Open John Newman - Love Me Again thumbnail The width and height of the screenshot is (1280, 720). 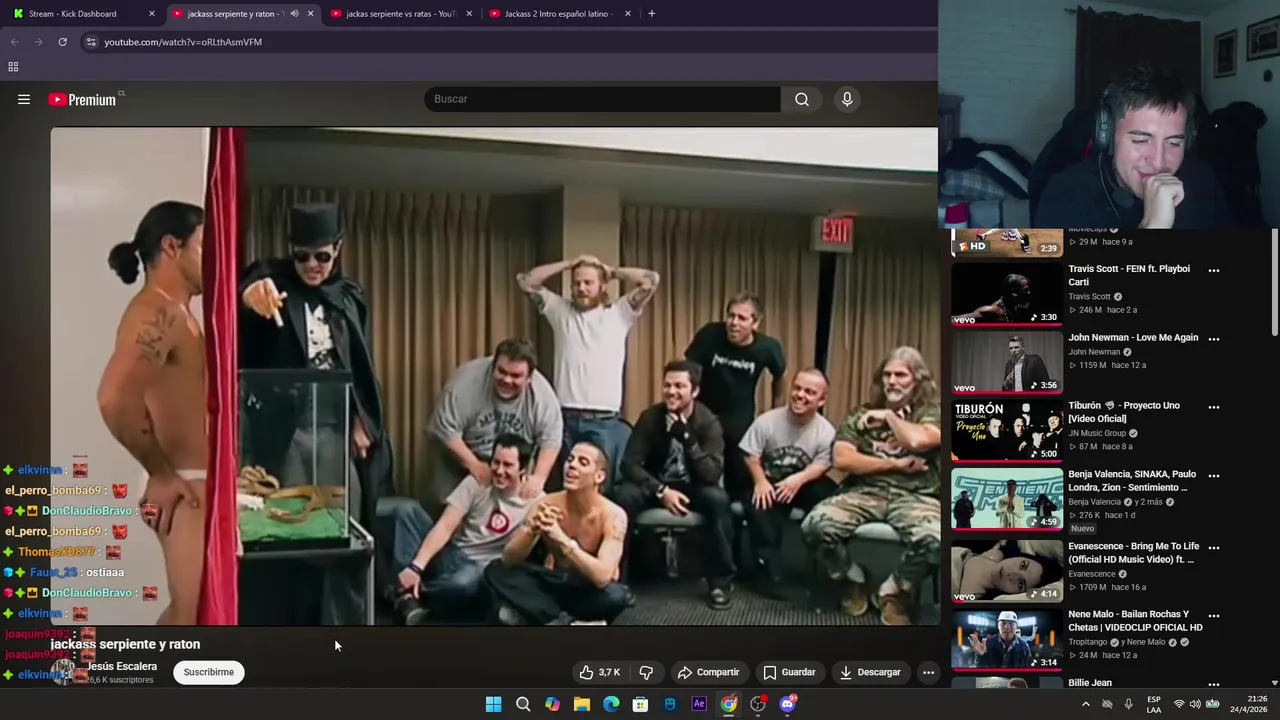(1006, 362)
